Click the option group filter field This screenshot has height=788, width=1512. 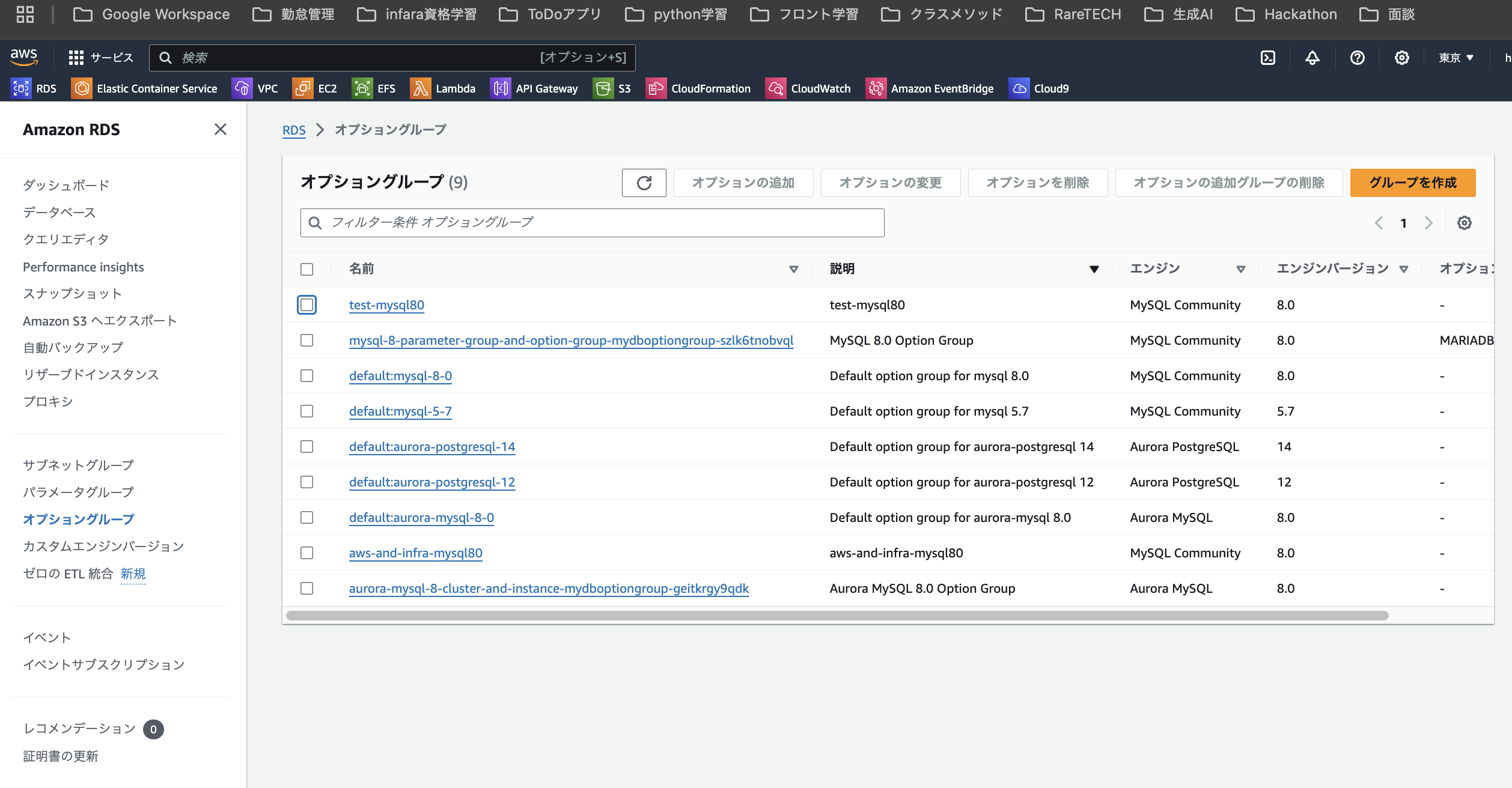[x=592, y=222]
